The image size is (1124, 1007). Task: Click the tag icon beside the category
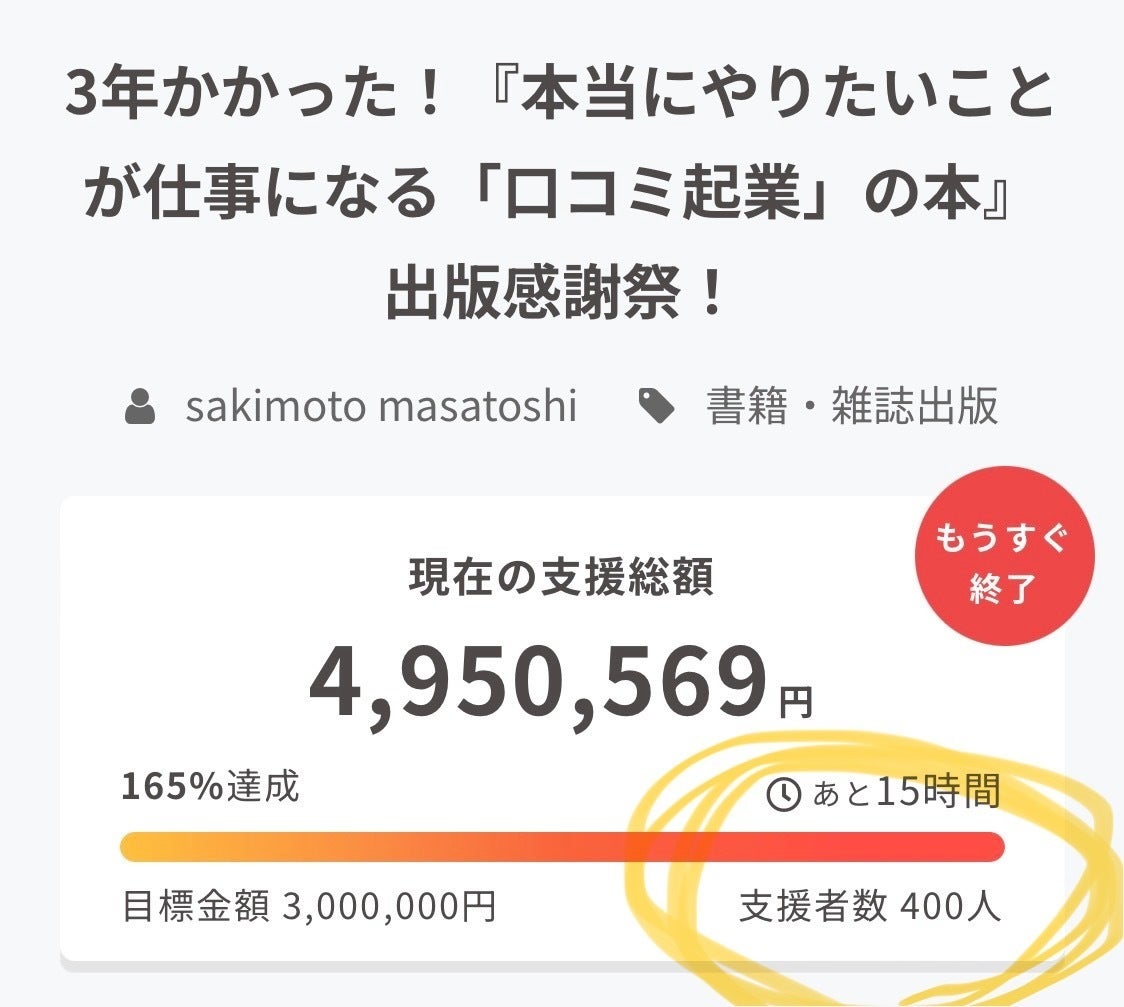[x=657, y=408]
